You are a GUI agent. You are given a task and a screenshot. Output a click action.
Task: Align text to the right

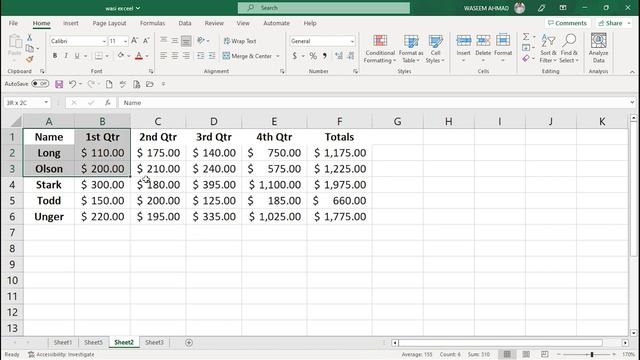tap(186, 56)
